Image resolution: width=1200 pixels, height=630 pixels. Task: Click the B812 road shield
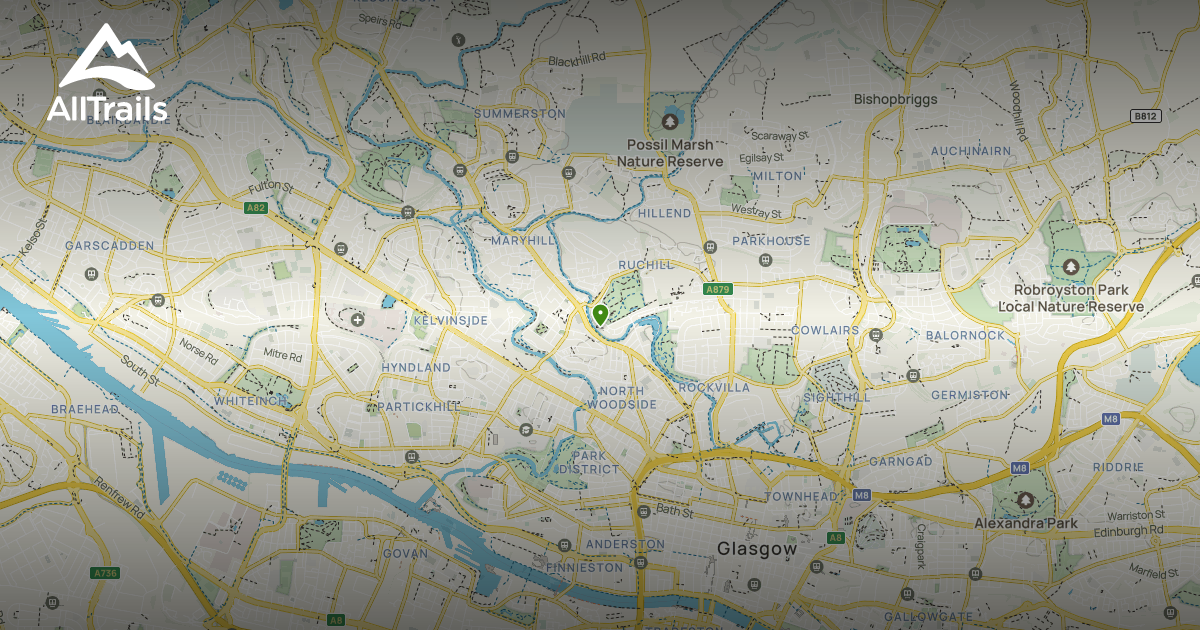[x=1145, y=117]
